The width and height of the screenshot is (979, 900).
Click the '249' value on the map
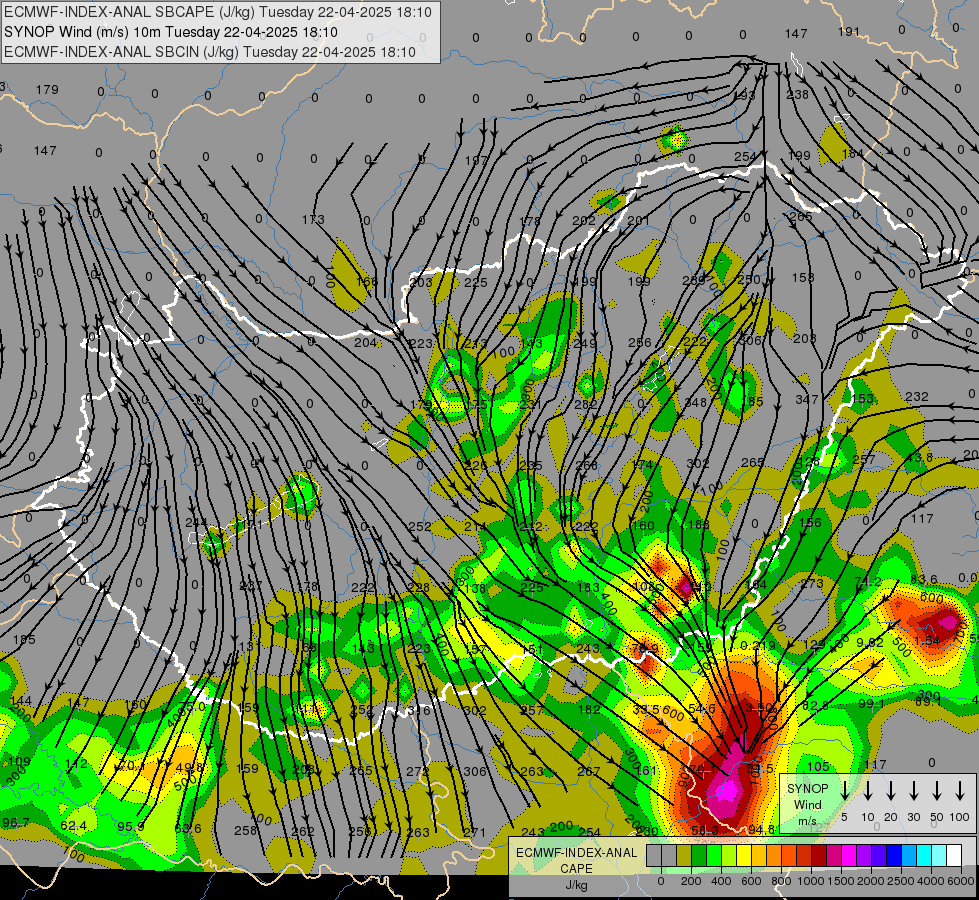click(585, 343)
